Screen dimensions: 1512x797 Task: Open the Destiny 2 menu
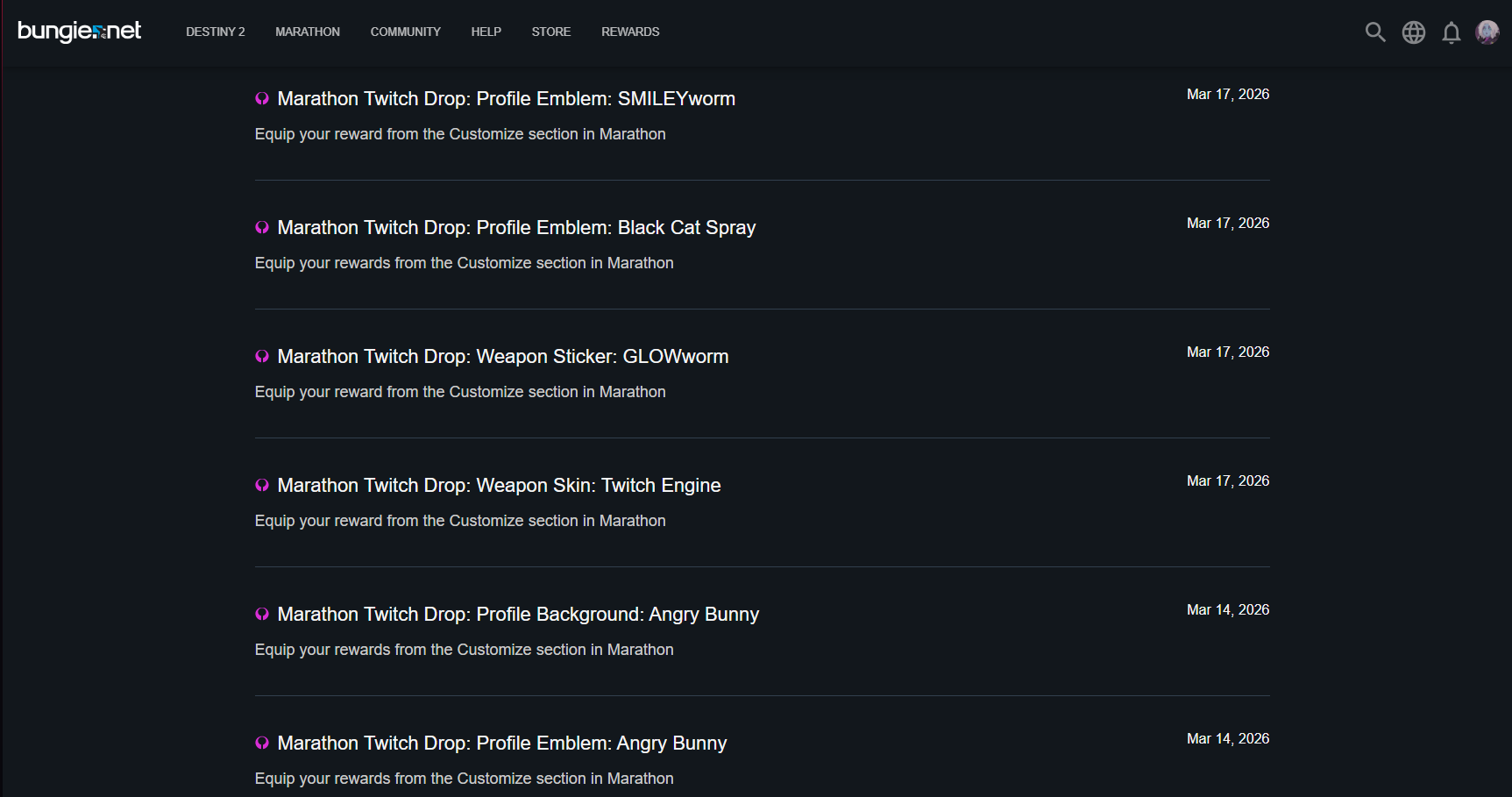(x=215, y=32)
